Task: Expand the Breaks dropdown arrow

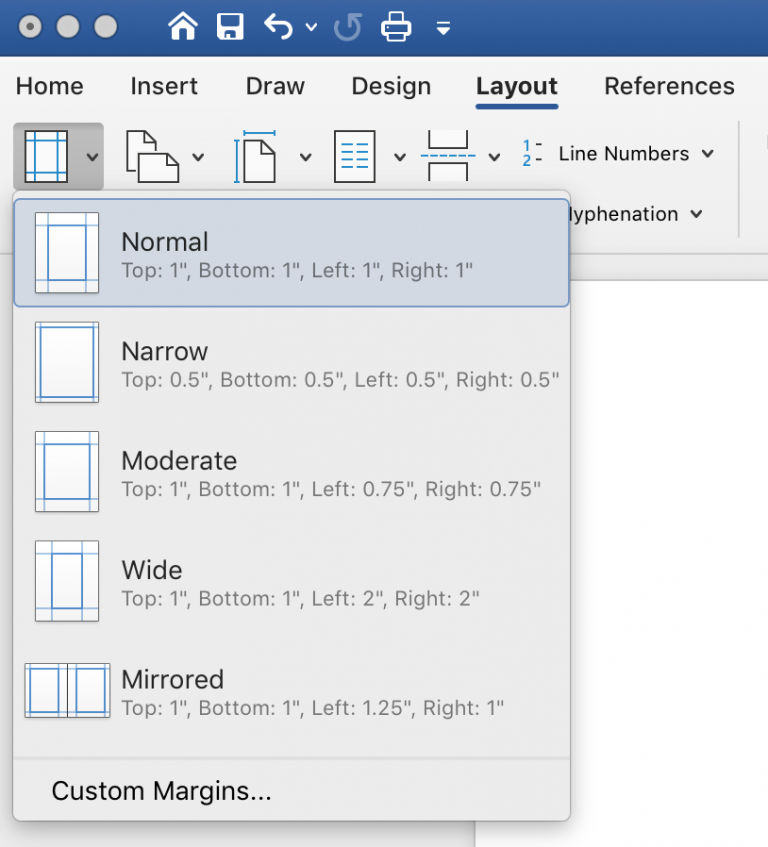Action: coord(495,157)
